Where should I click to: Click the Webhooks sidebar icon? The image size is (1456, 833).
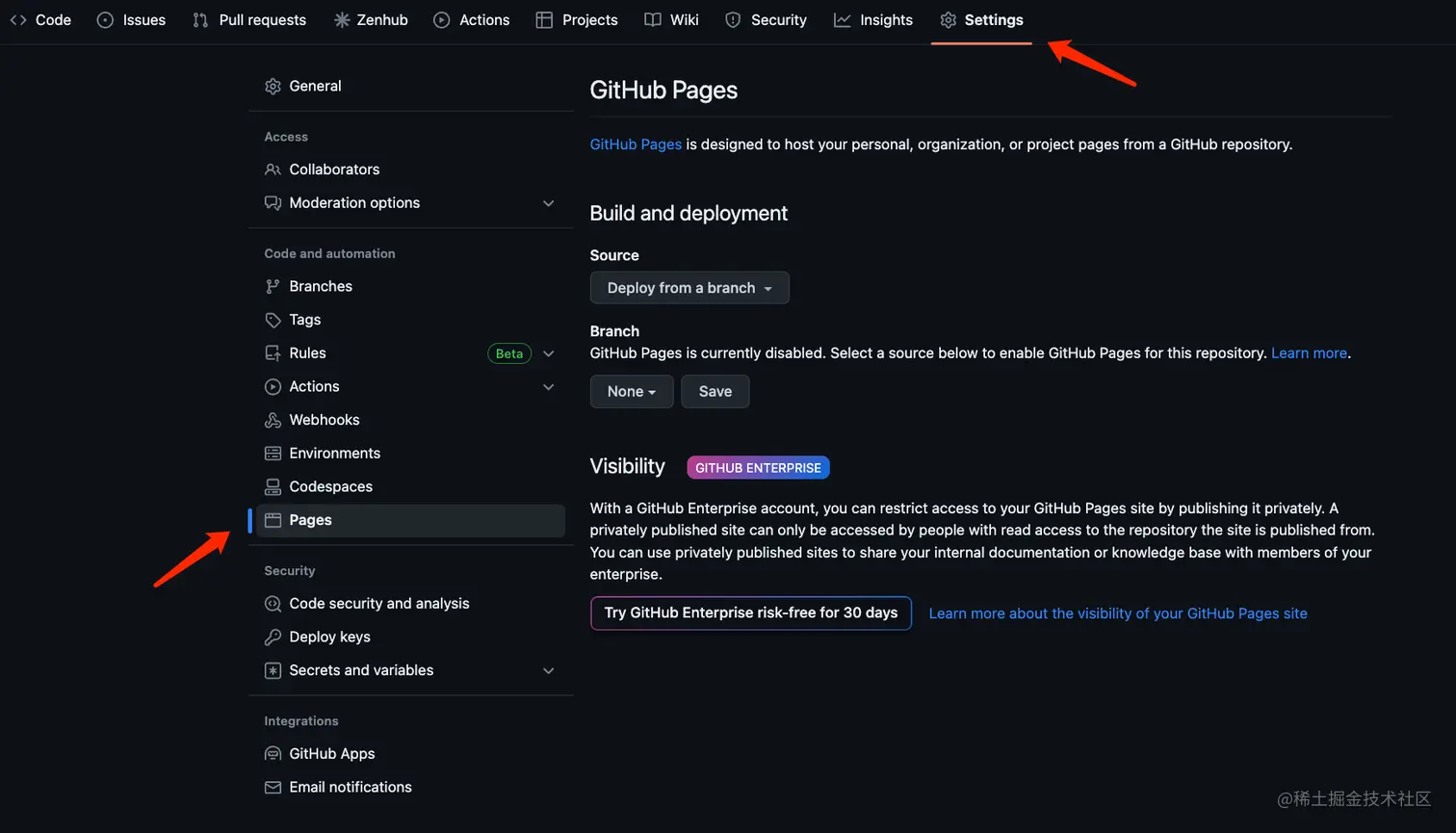[x=273, y=420]
